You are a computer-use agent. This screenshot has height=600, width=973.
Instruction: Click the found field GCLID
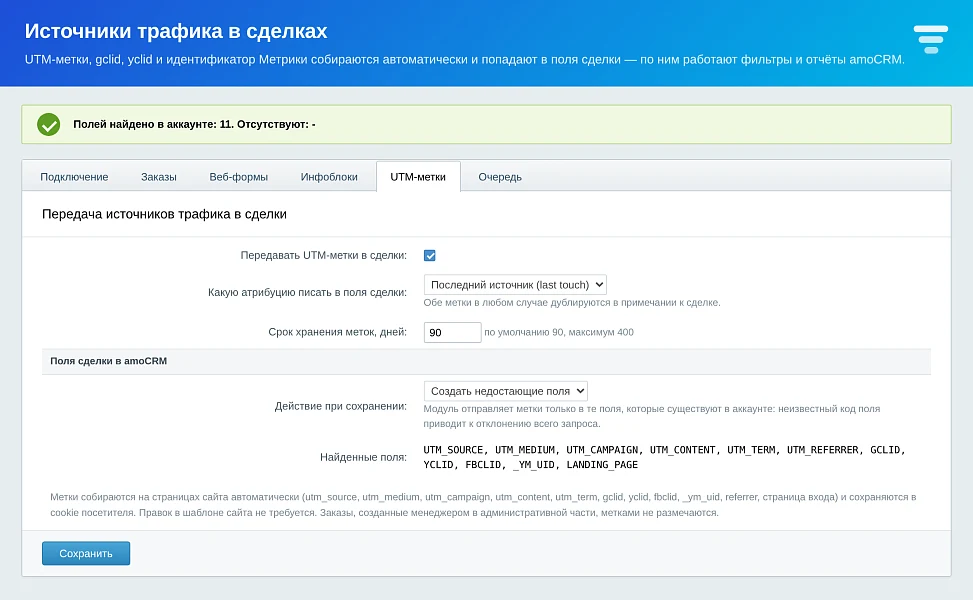885,450
